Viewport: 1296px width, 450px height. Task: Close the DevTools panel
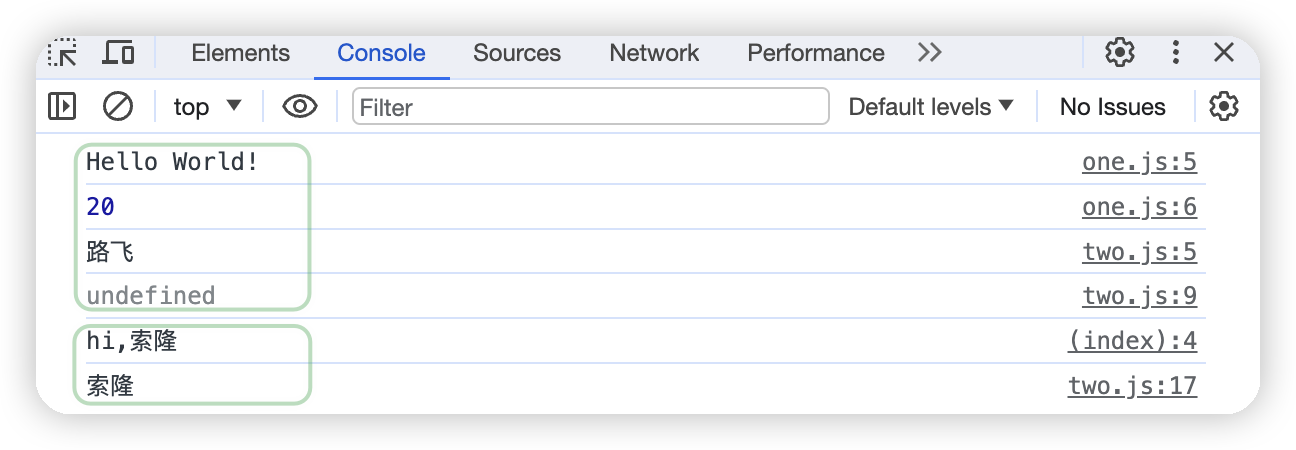(1224, 53)
